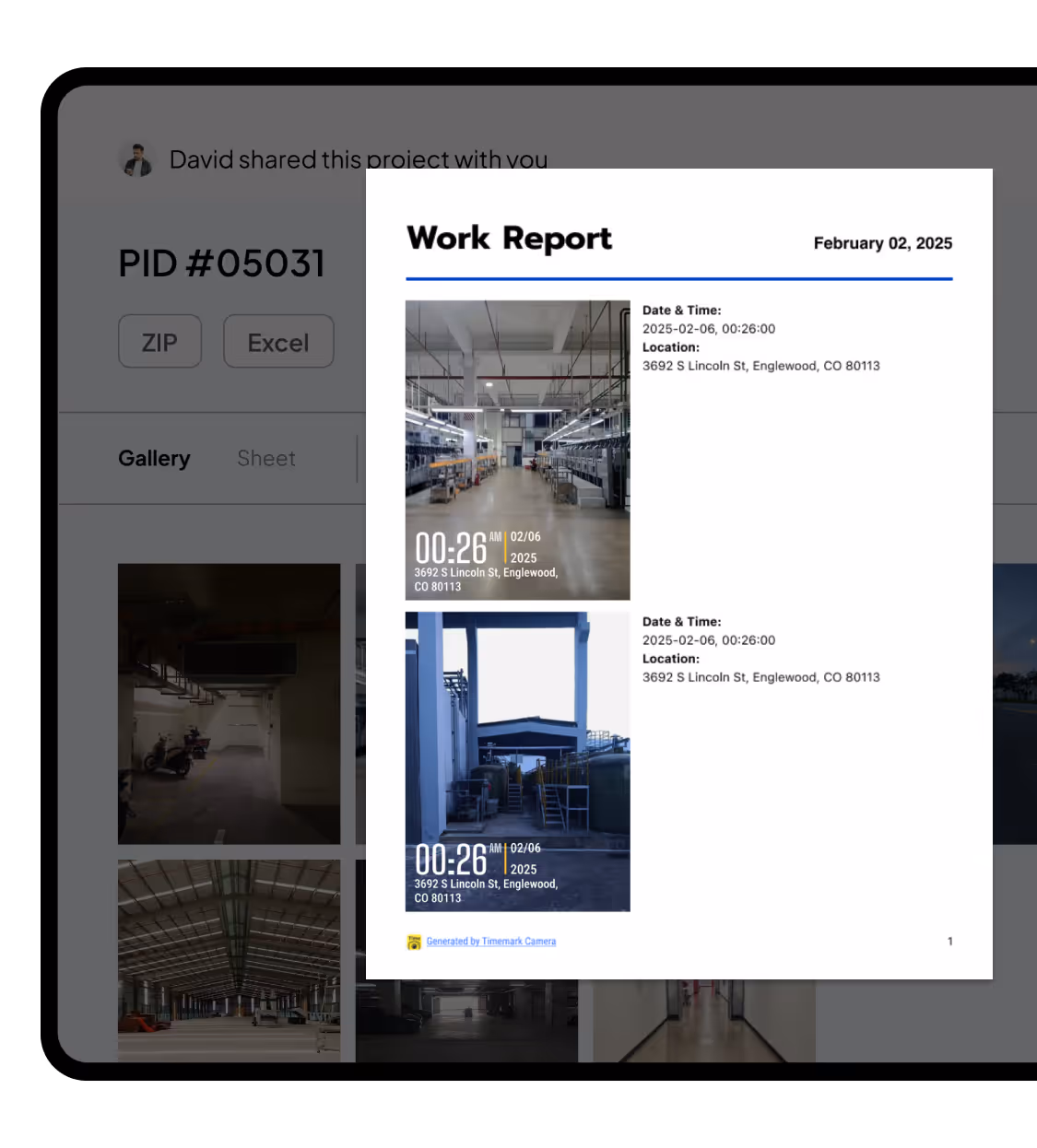The height and width of the screenshot is (1148, 1037).
Task: Open the factory interior photo in the report
Action: 517,450
